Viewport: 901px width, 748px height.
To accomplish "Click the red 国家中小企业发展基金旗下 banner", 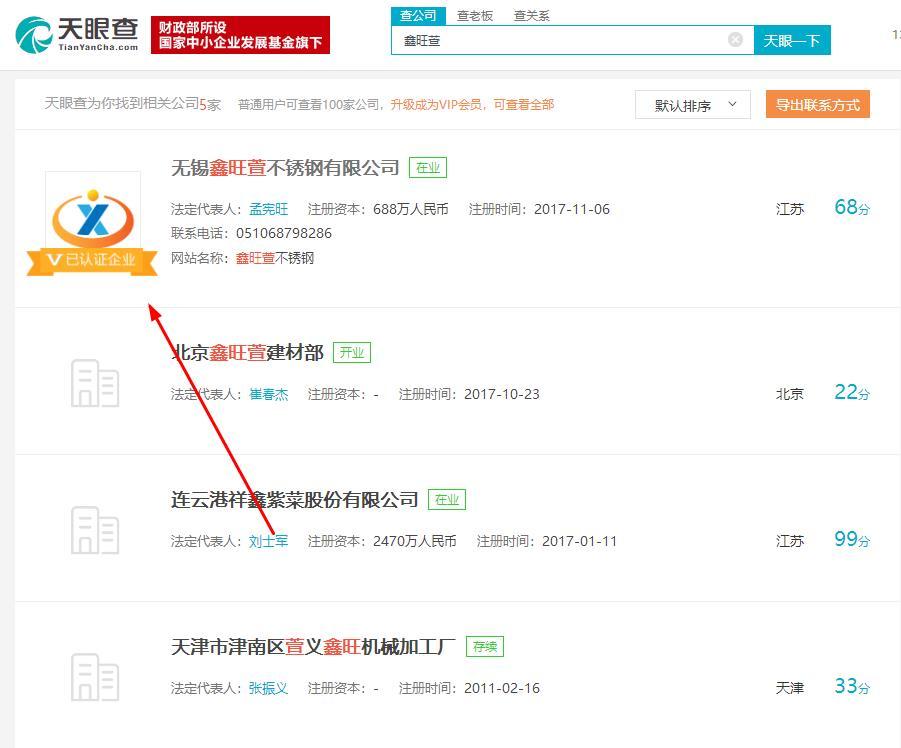I will click(240, 35).
